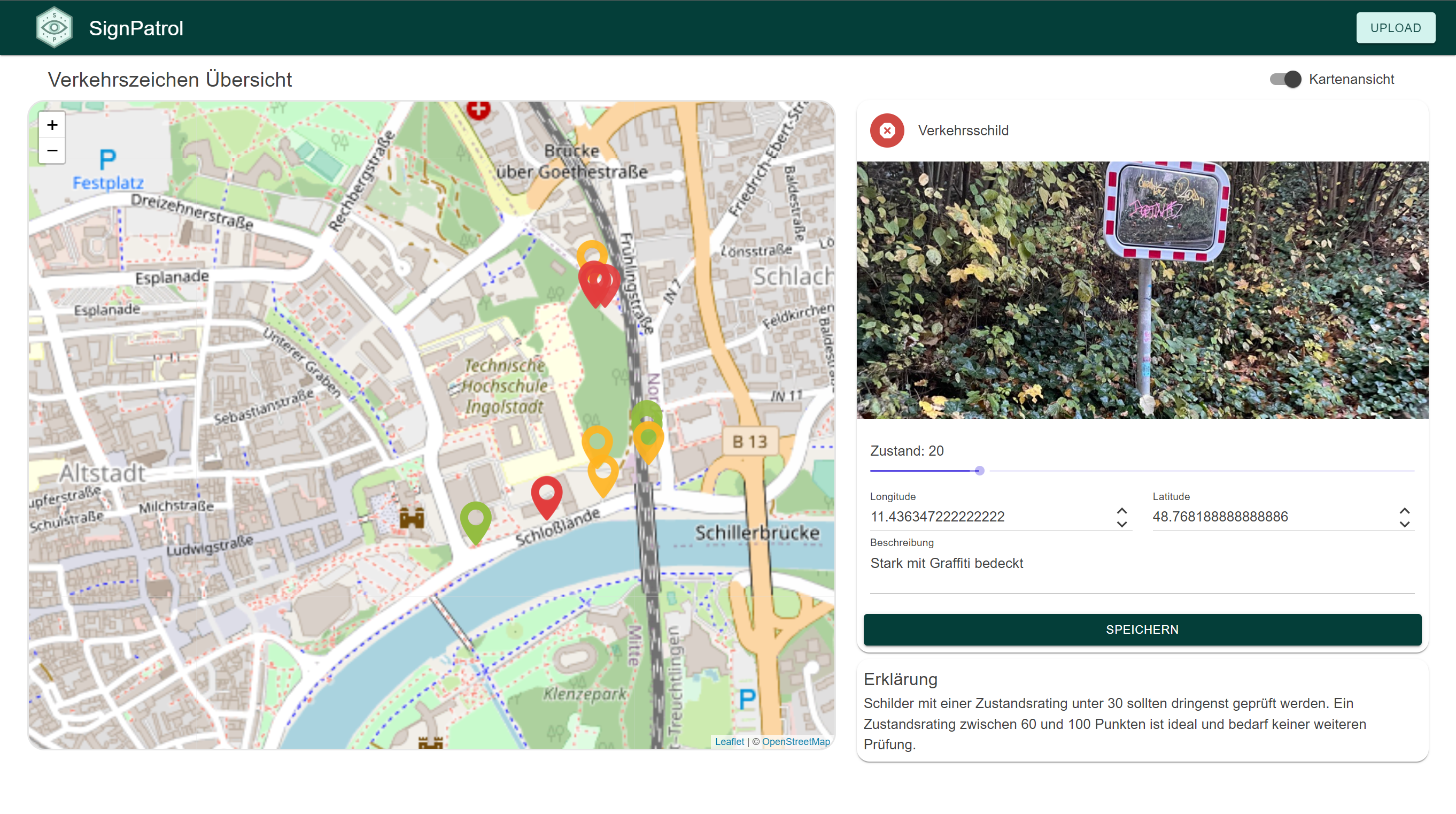This screenshot has width=1456, height=814.
Task: Increase the Latitude value with up arrow
Action: pos(1405,511)
